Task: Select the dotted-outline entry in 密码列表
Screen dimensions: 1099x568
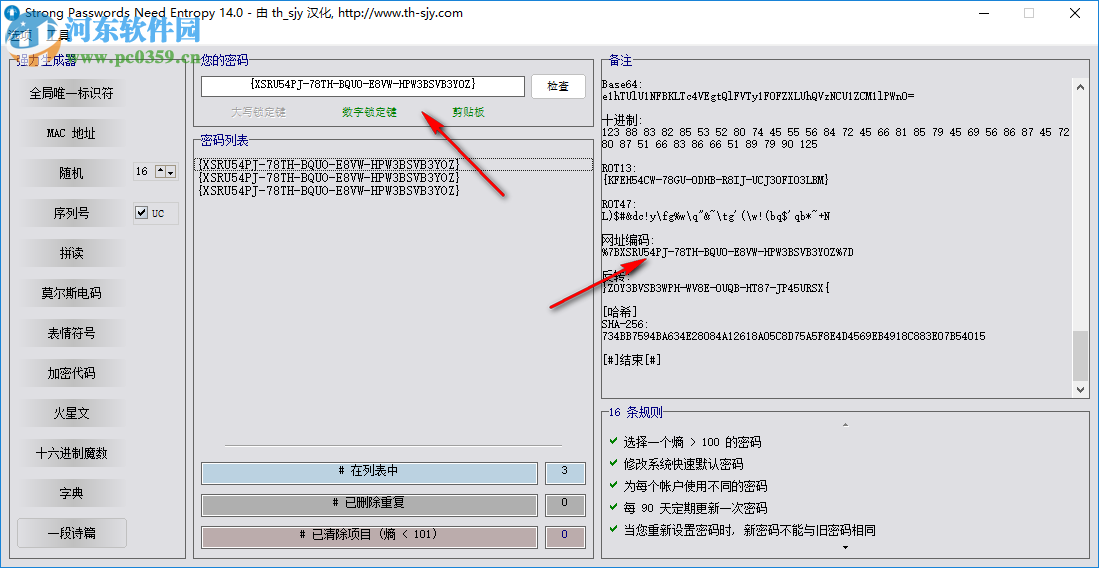Action: point(395,164)
